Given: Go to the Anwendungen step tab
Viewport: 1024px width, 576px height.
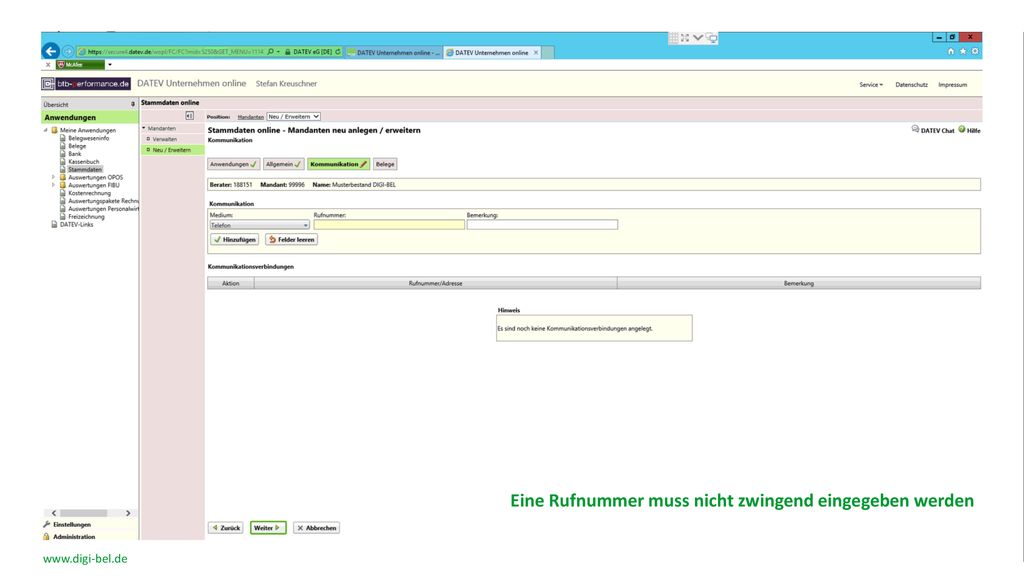Looking at the screenshot, I should (233, 164).
